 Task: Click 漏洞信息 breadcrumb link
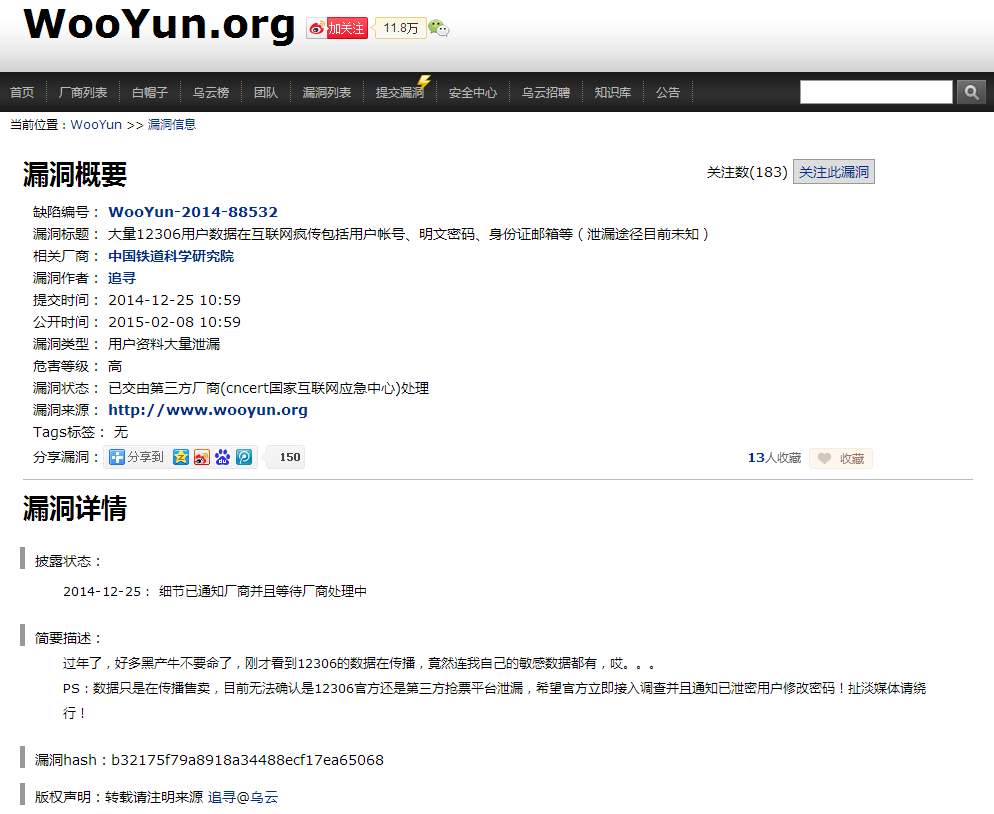(x=172, y=125)
